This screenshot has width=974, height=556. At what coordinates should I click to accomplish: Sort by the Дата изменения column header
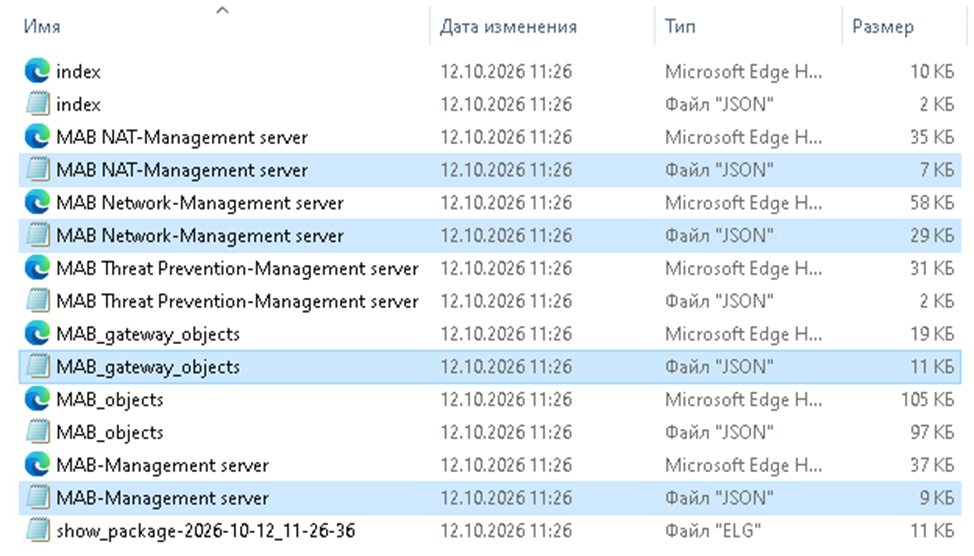tap(508, 27)
